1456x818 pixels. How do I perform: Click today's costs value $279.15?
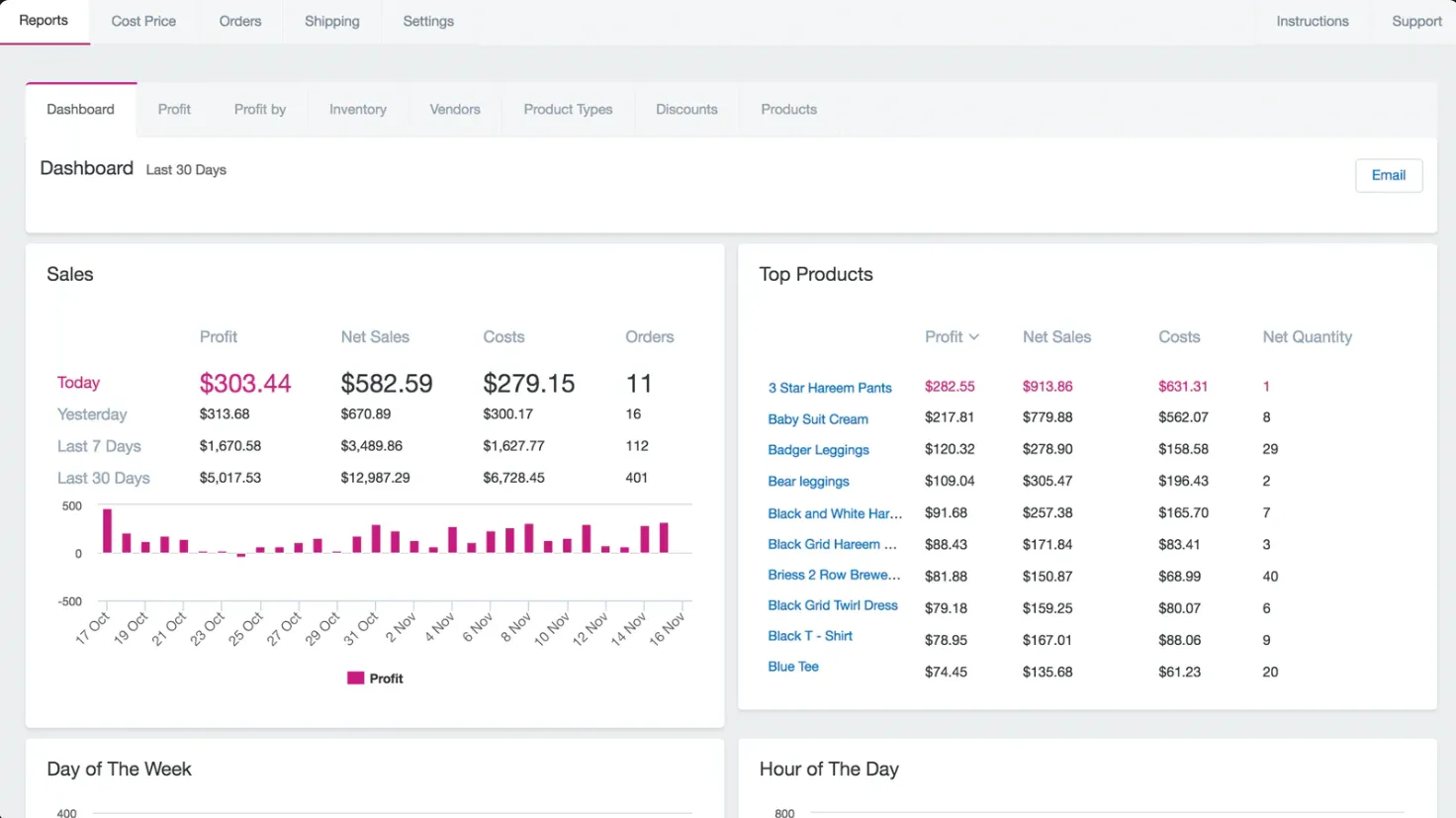529,384
